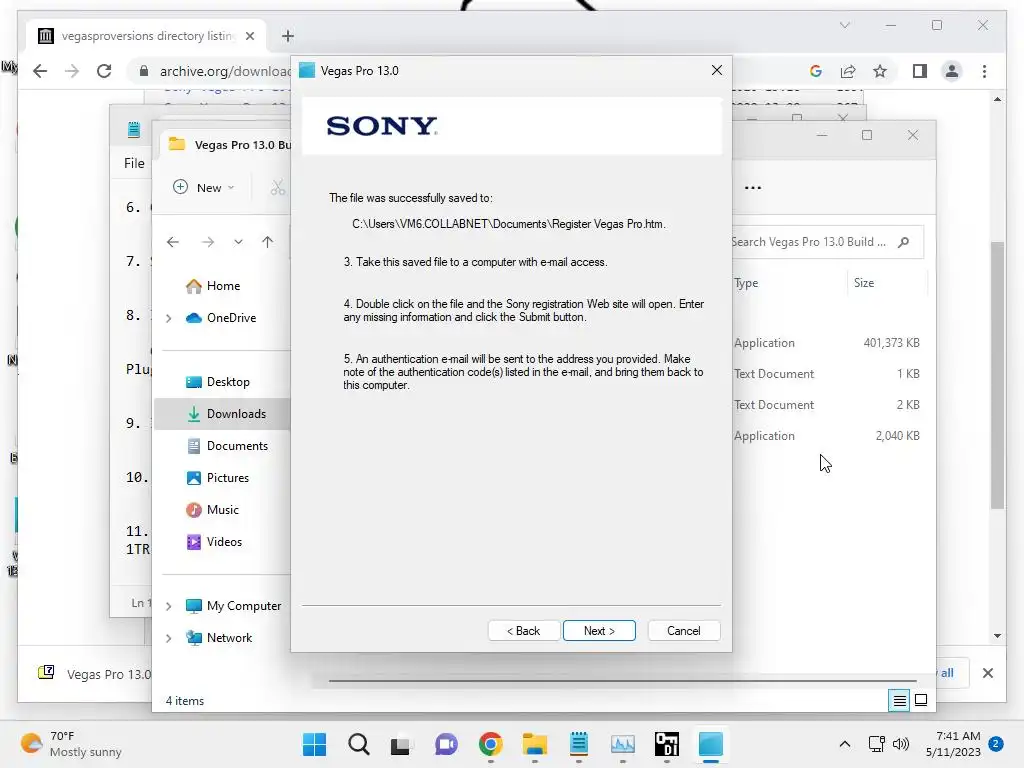The image size is (1024, 768).
Task: Open Task View on taskbar
Action: (402, 744)
